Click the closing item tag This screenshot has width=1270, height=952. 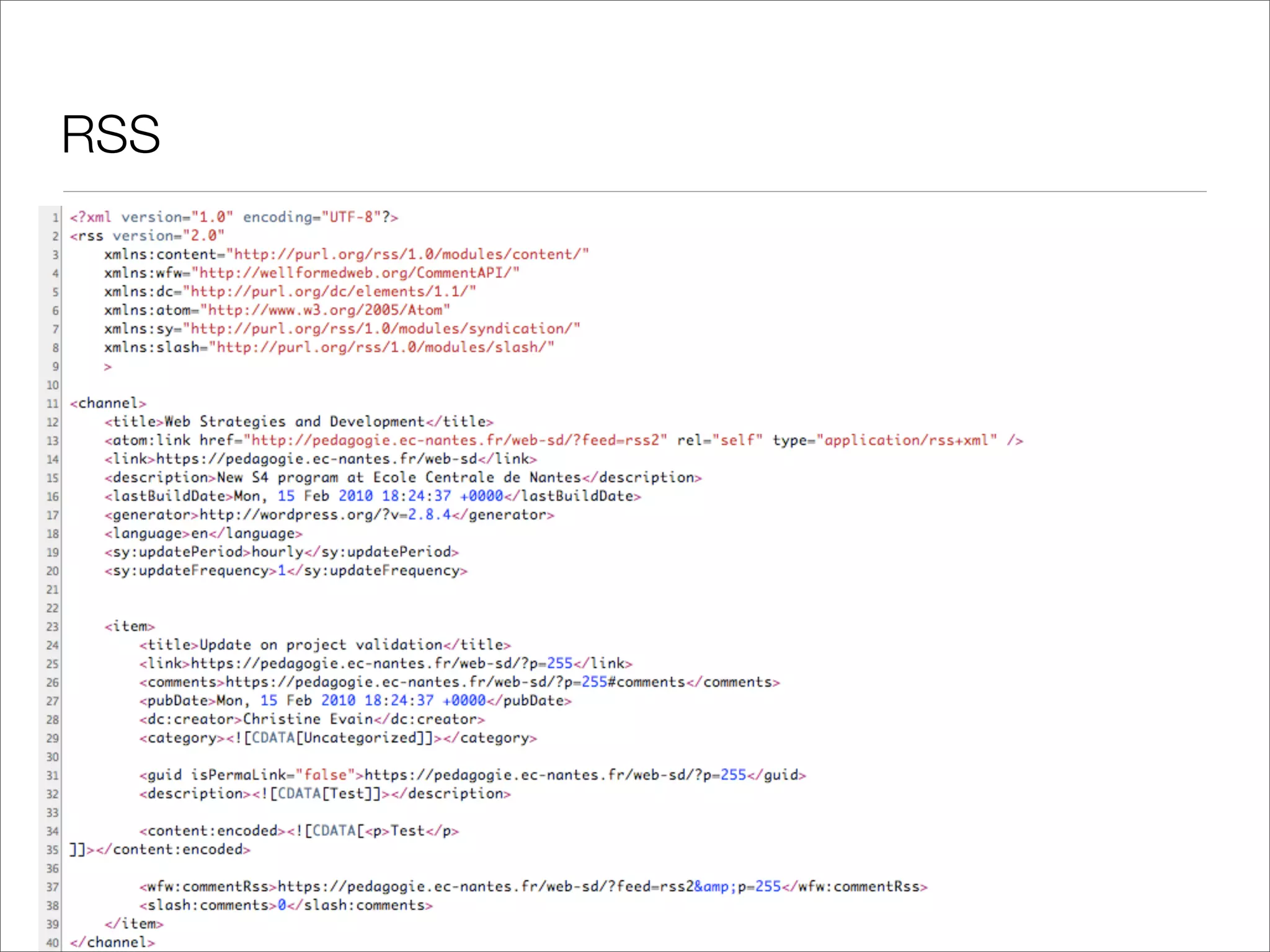pyautogui.click(x=134, y=924)
